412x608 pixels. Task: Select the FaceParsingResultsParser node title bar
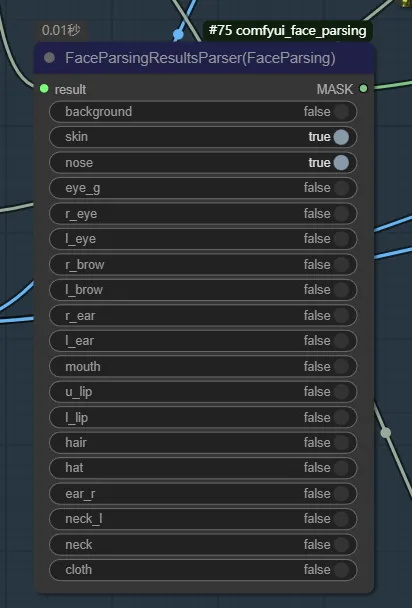click(x=204, y=58)
